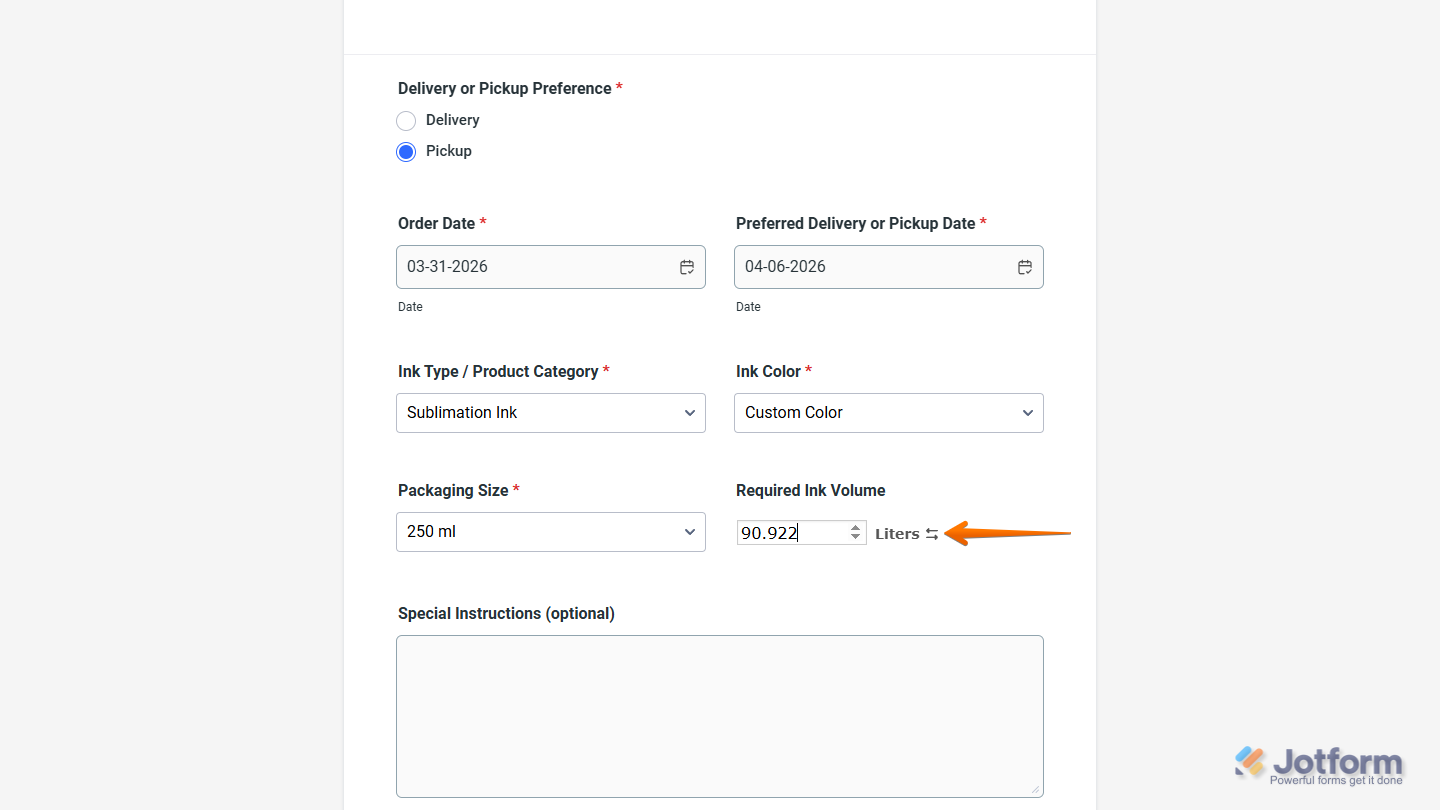Select the Pickup radio option
Viewport: 1440px width, 810px height.
point(406,151)
